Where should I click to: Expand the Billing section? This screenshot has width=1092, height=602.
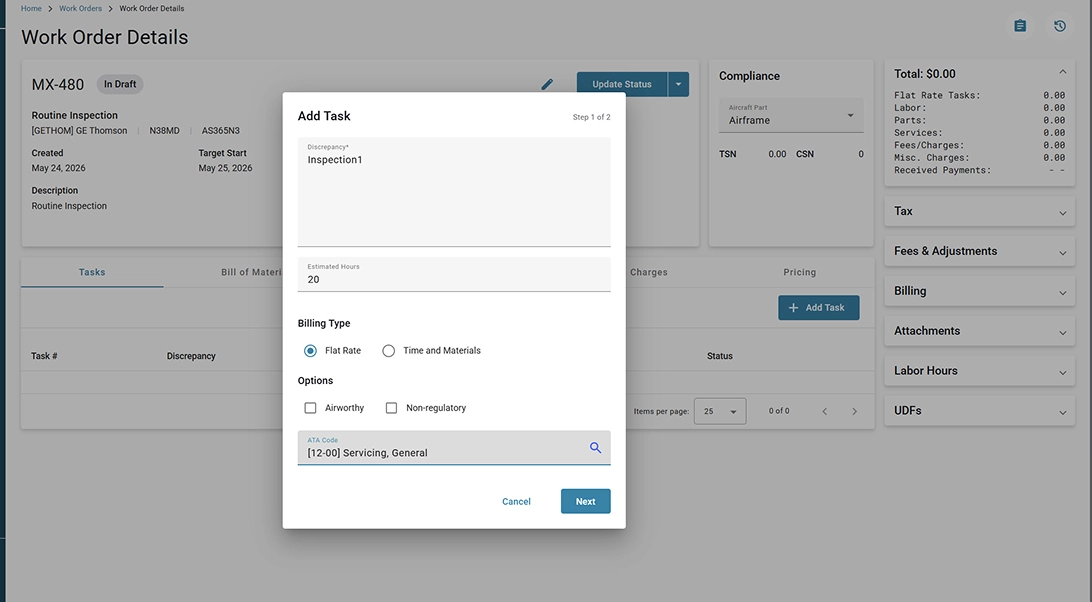[979, 291]
